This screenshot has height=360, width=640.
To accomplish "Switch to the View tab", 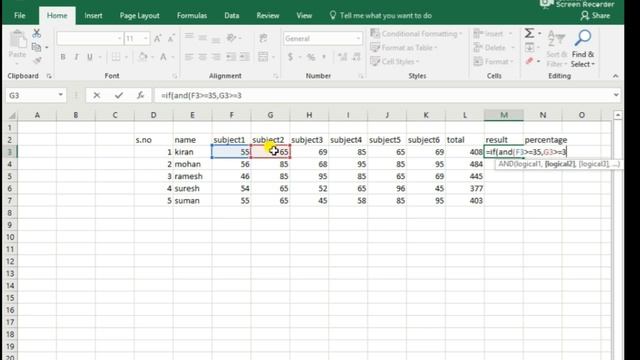I will point(304,16).
